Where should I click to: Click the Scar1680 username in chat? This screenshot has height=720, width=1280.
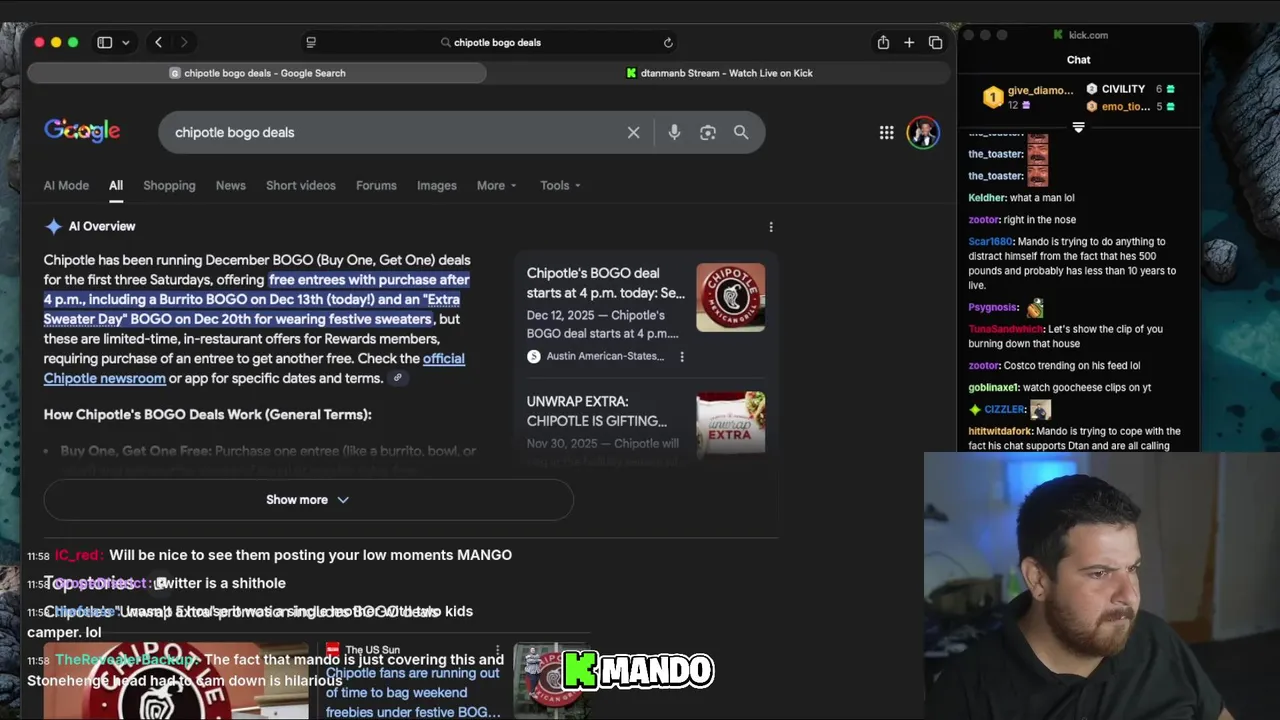point(991,241)
